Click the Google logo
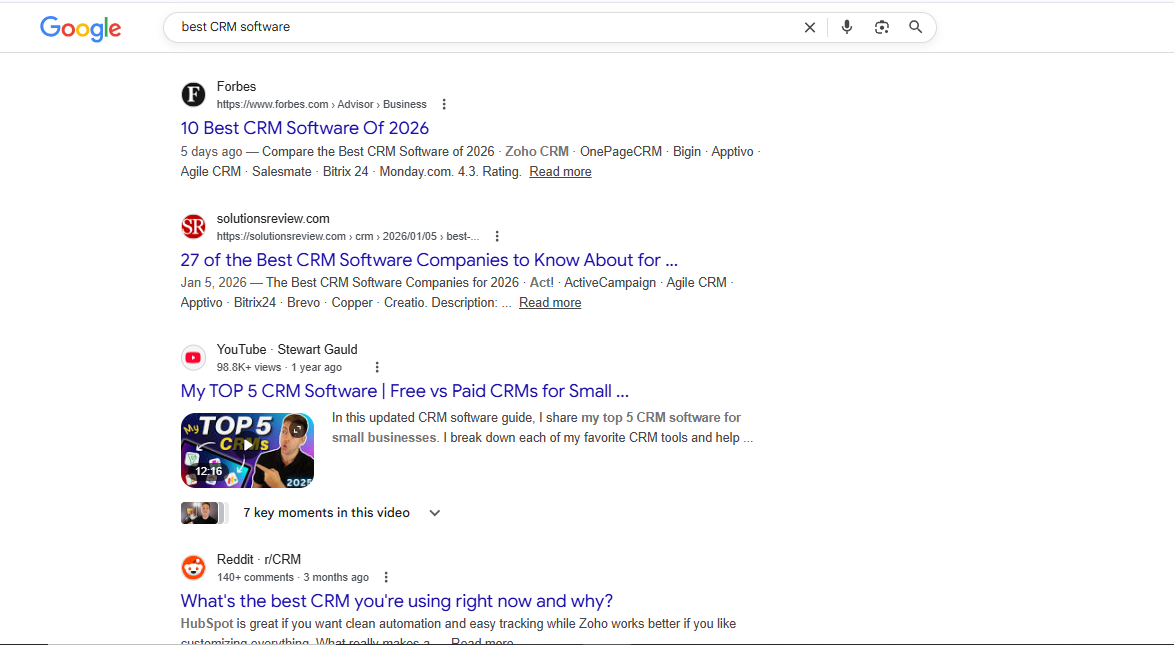Viewport: 1174px width, 645px height. (80, 28)
